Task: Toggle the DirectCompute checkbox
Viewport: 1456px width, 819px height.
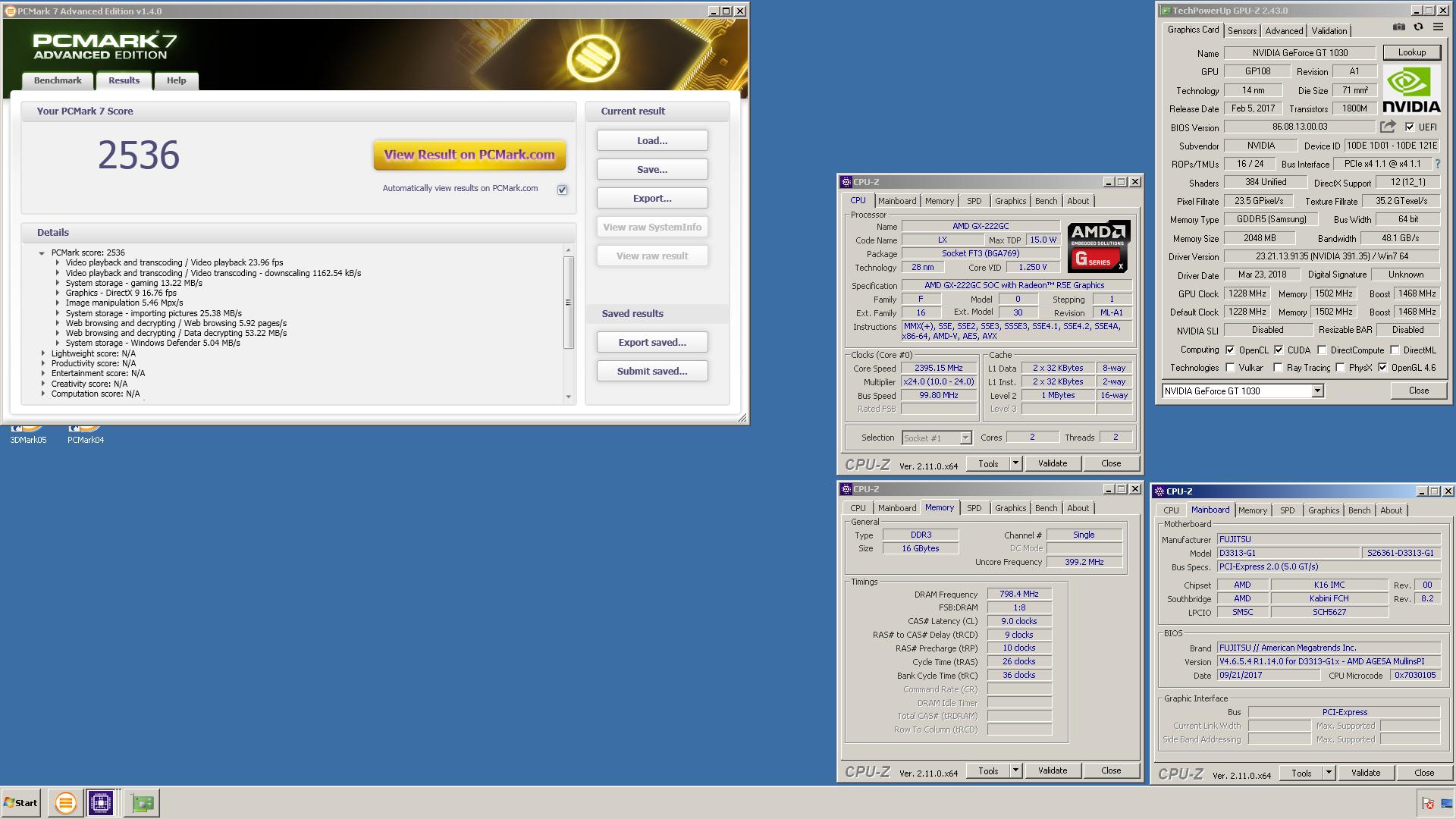Action: pos(1322,350)
